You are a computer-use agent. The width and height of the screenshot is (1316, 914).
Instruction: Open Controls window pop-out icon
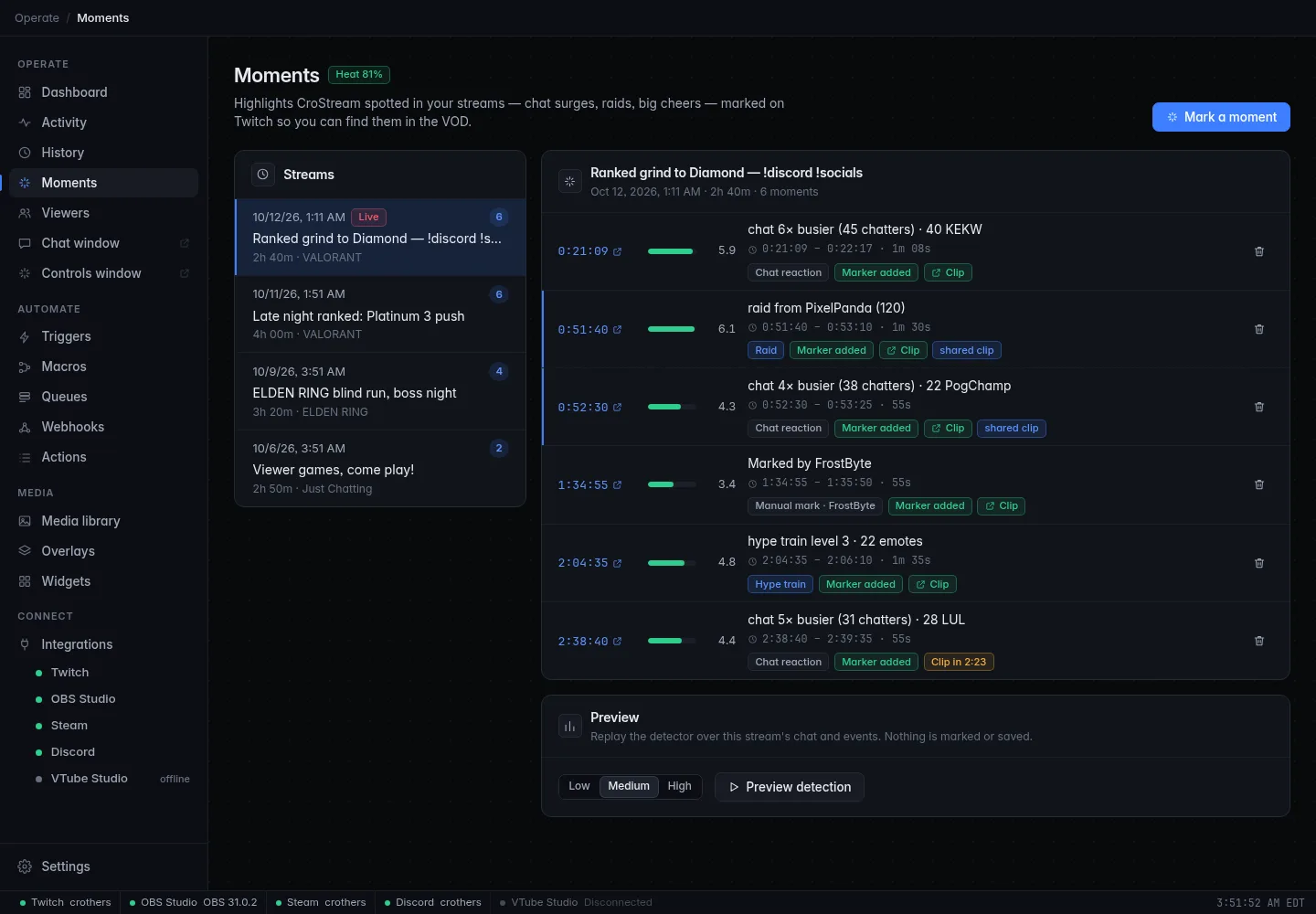pyautogui.click(x=185, y=273)
